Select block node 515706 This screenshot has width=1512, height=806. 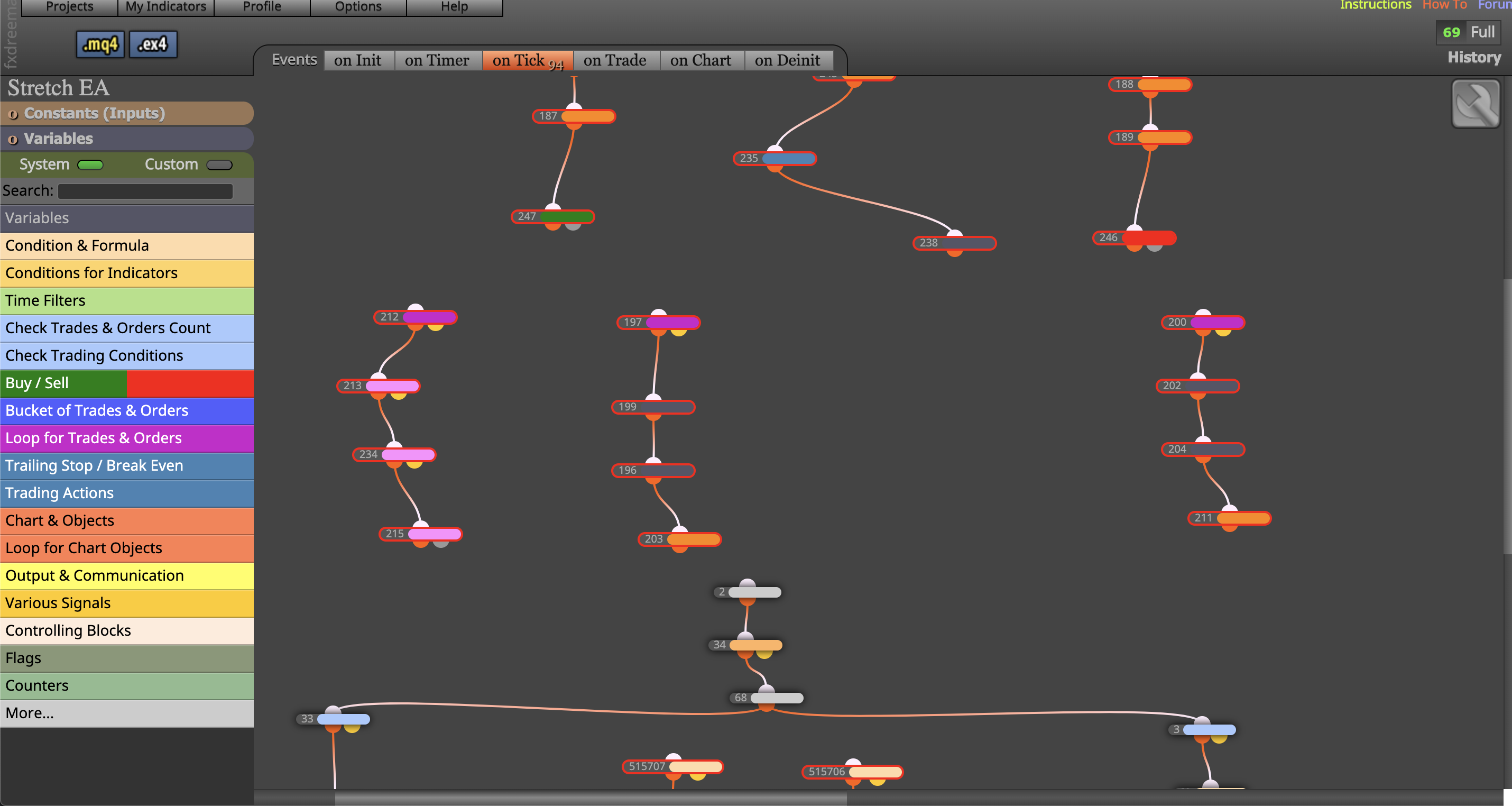click(x=852, y=772)
